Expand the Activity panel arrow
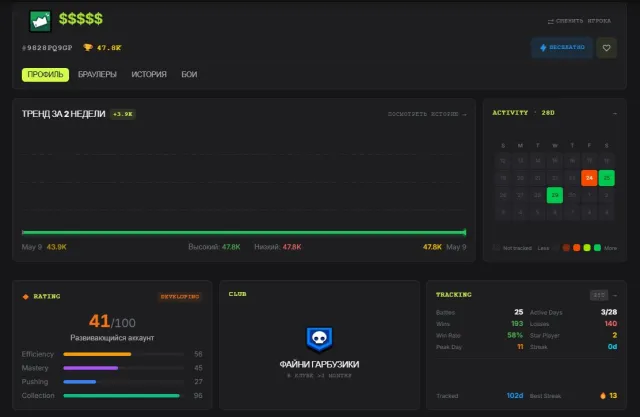The width and height of the screenshot is (640, 417). pyautogui.click(x=615, y=113)
